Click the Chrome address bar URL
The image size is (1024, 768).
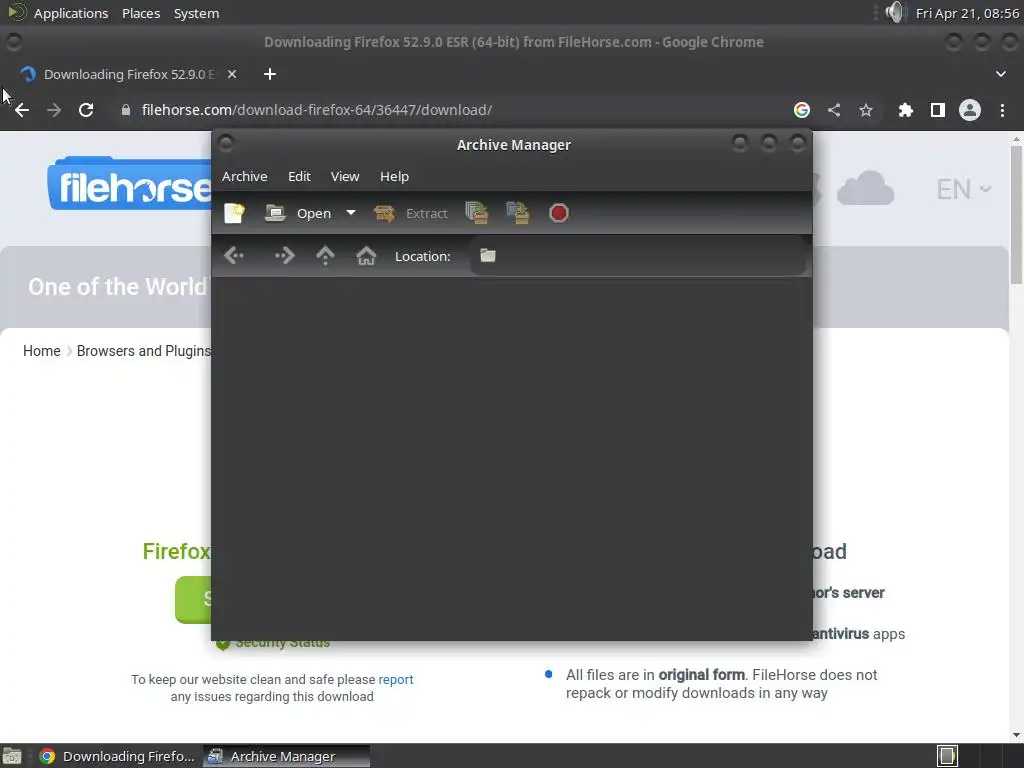click(x=317, y=110)
